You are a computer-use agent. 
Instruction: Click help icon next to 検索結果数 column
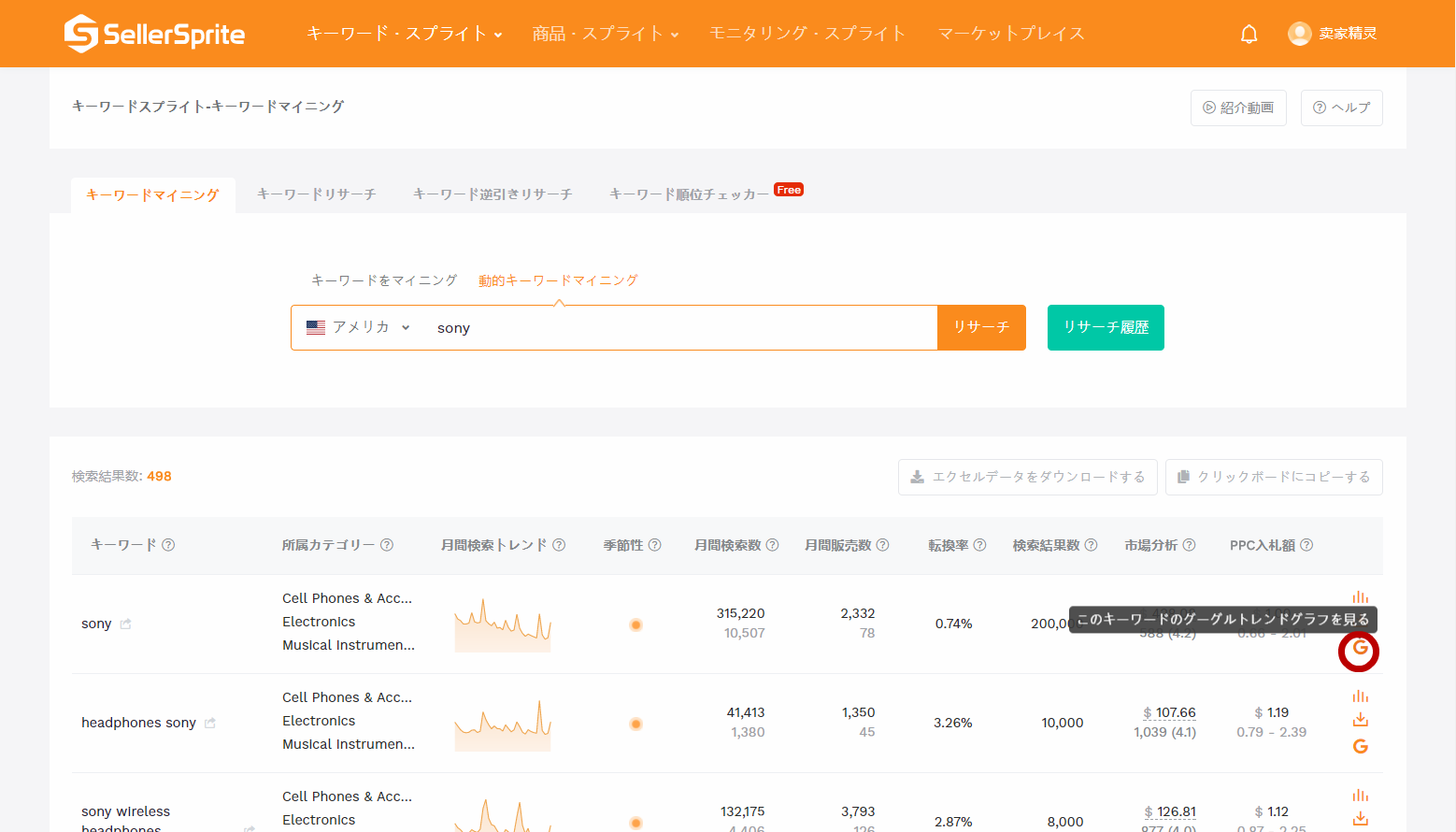[1091, 545]
